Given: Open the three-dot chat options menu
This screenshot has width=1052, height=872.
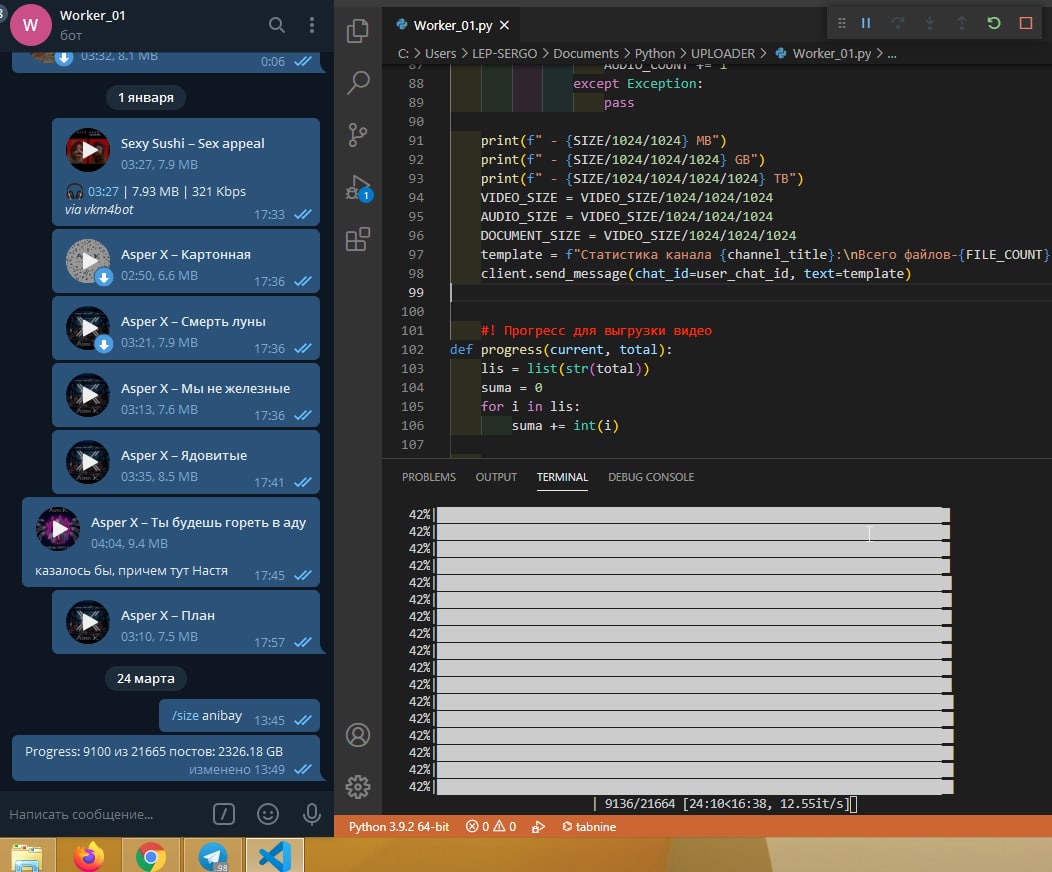Looking at the screenshot, I should tap(312, 25).
